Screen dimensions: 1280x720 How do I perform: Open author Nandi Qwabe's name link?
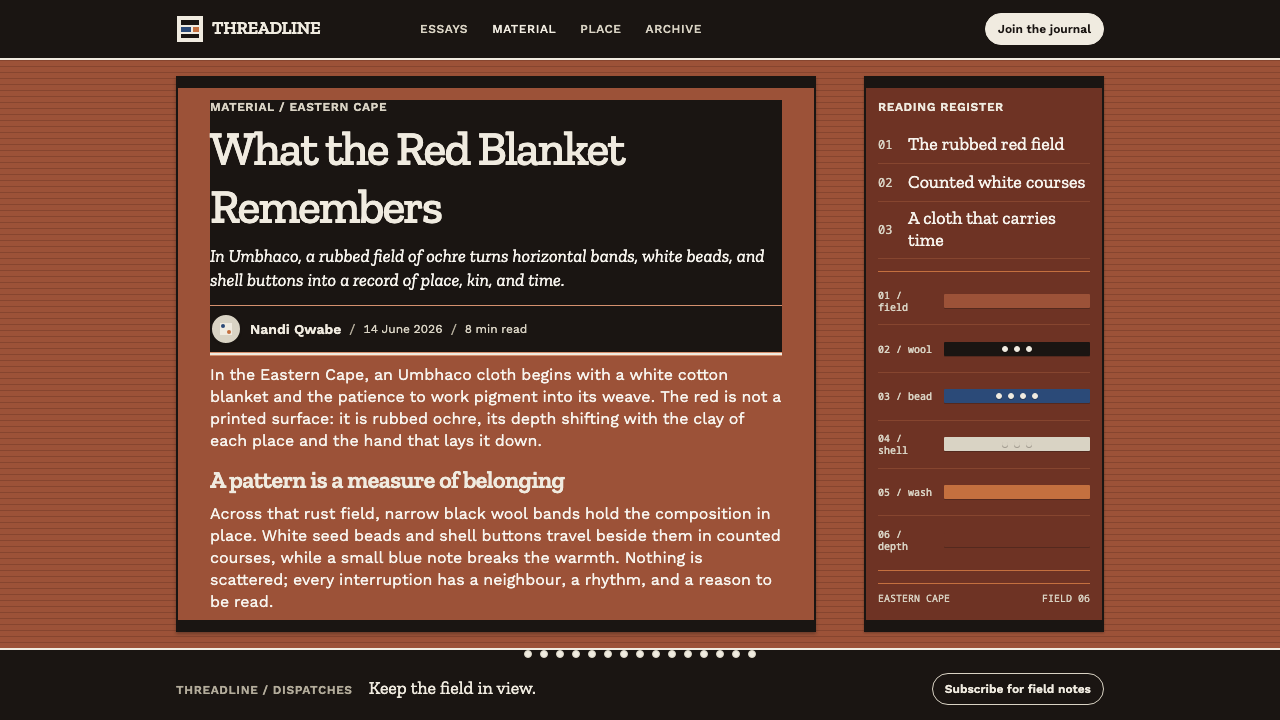pyautogui.click(x=295, y=329)
